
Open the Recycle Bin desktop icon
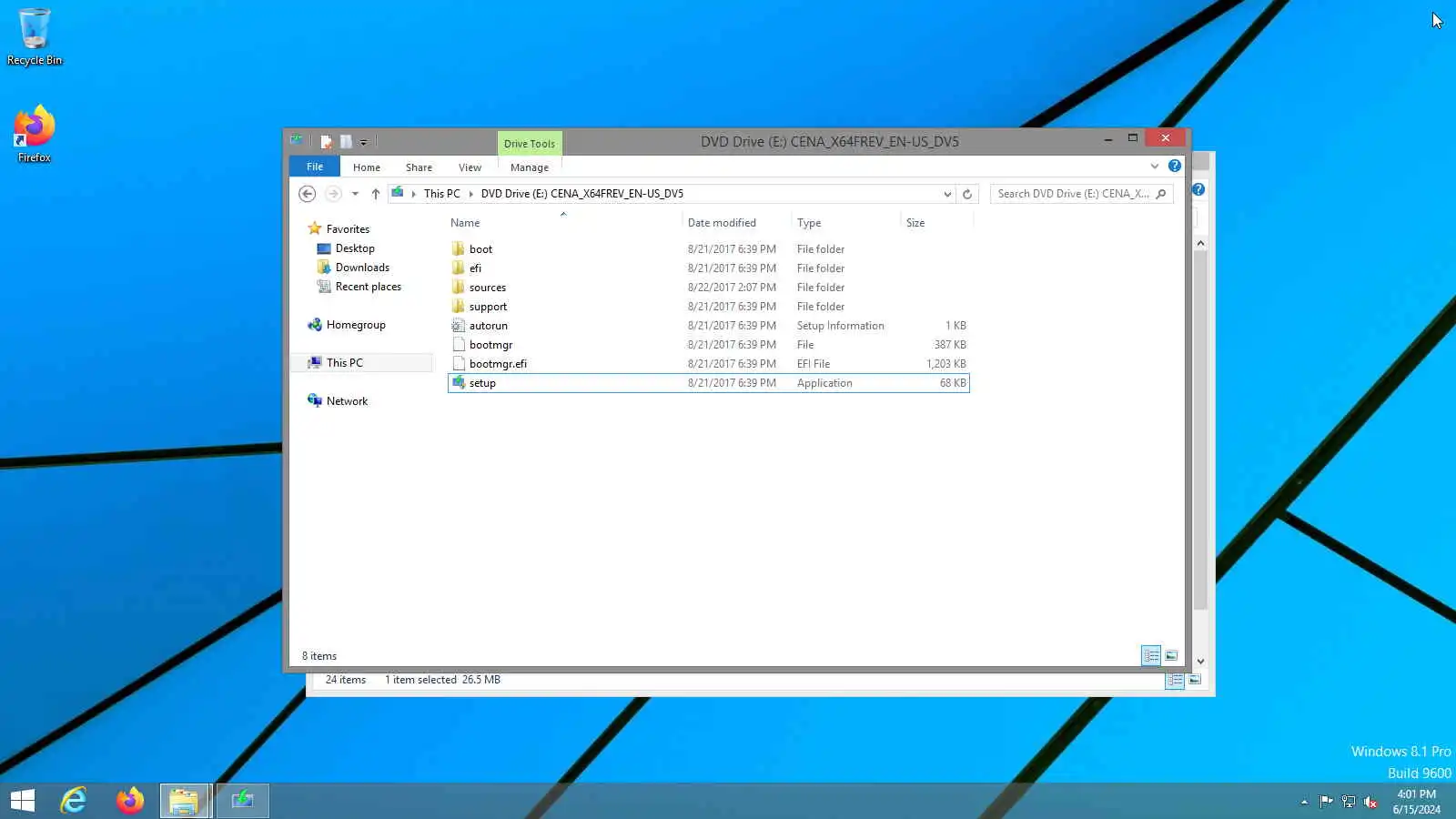point(35,37)
